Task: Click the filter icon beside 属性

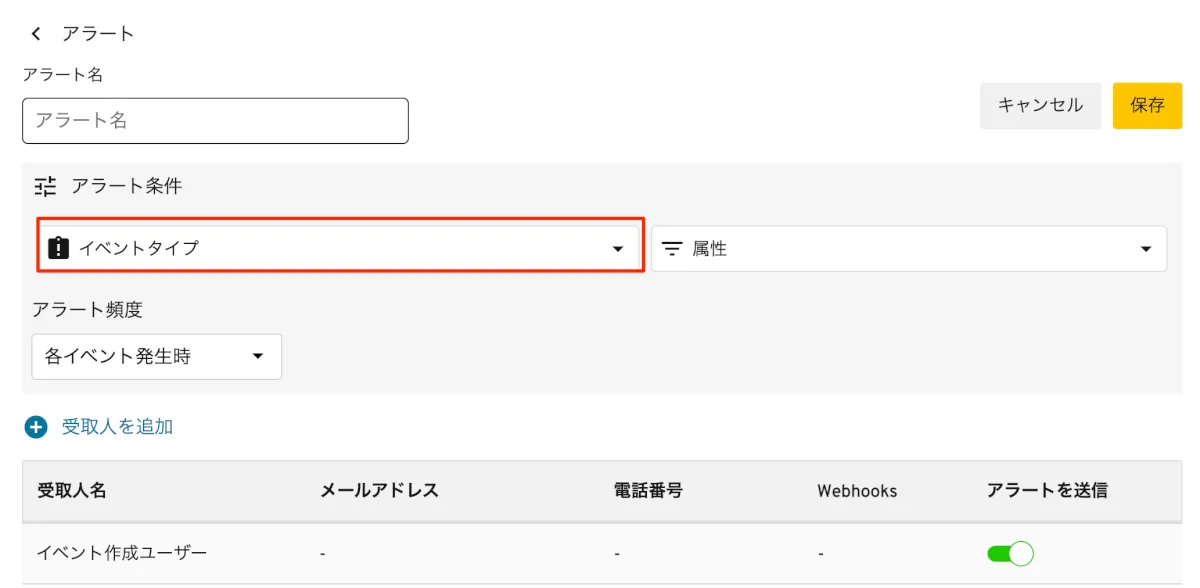Action: point(672,249)
